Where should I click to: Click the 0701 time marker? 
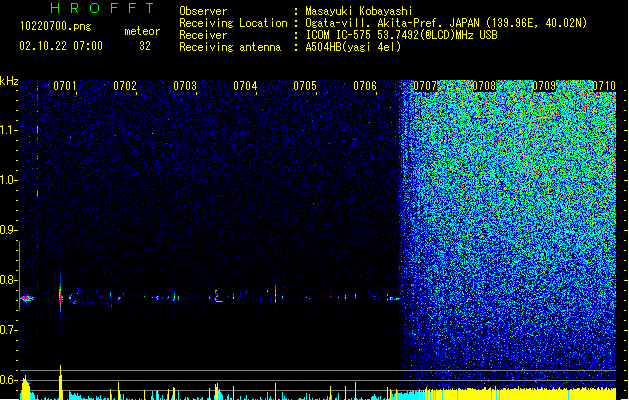click(x=65, y=86)
